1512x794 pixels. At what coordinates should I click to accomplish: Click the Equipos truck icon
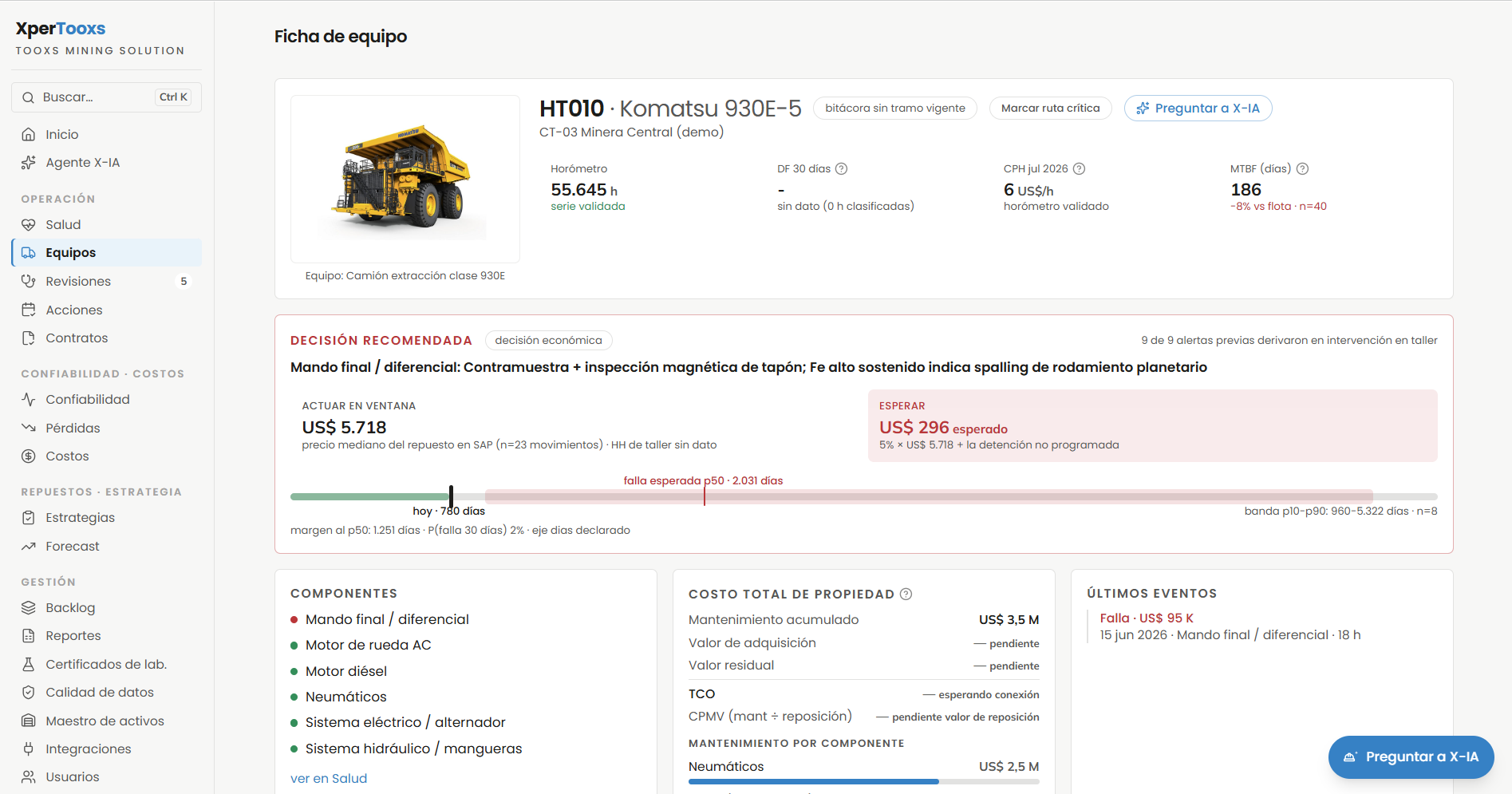(x=29, y=253)
